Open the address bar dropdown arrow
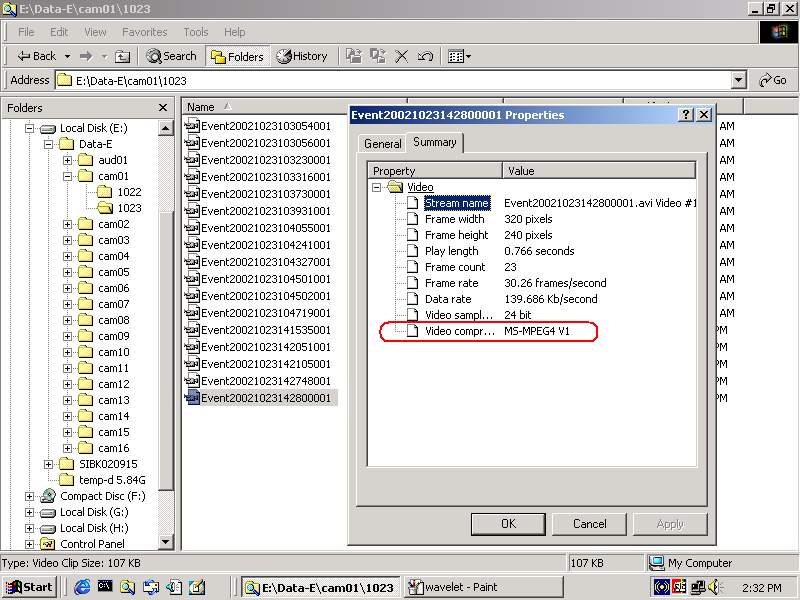The width and height of the screenshot is (800, 600). [738, 81]
